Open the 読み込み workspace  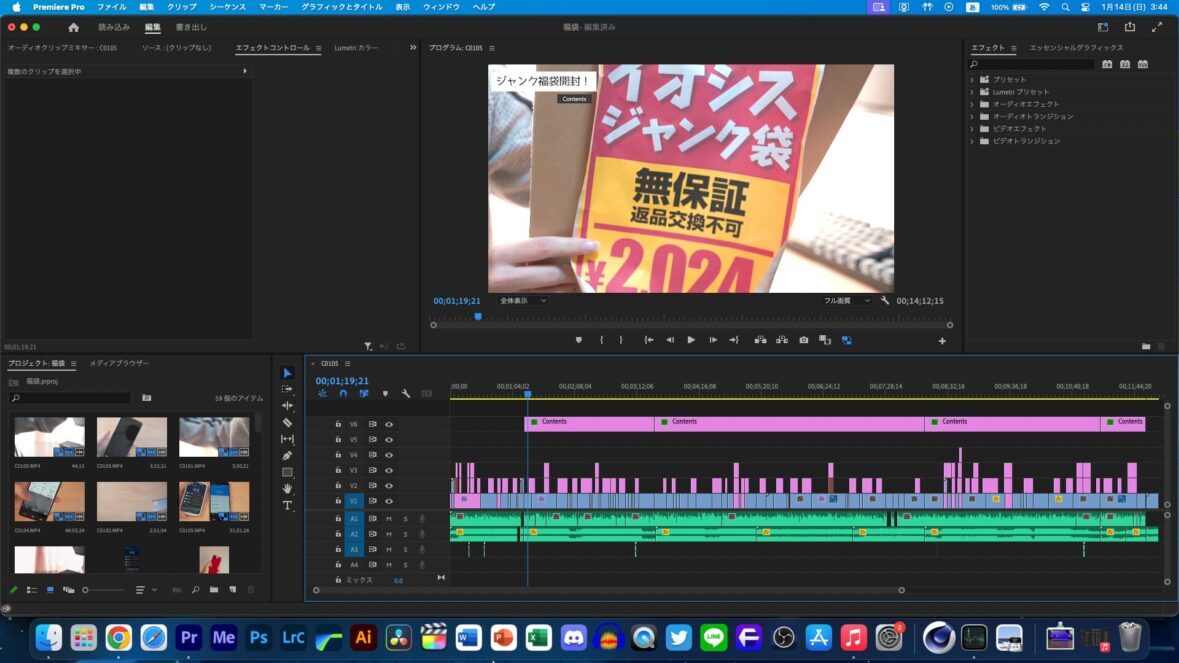[114, 27]
